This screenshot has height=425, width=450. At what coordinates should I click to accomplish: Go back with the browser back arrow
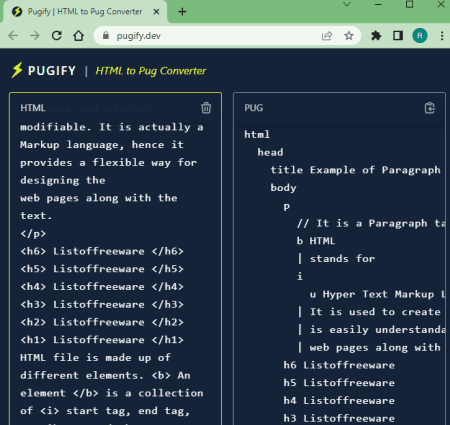coord(13,36)
